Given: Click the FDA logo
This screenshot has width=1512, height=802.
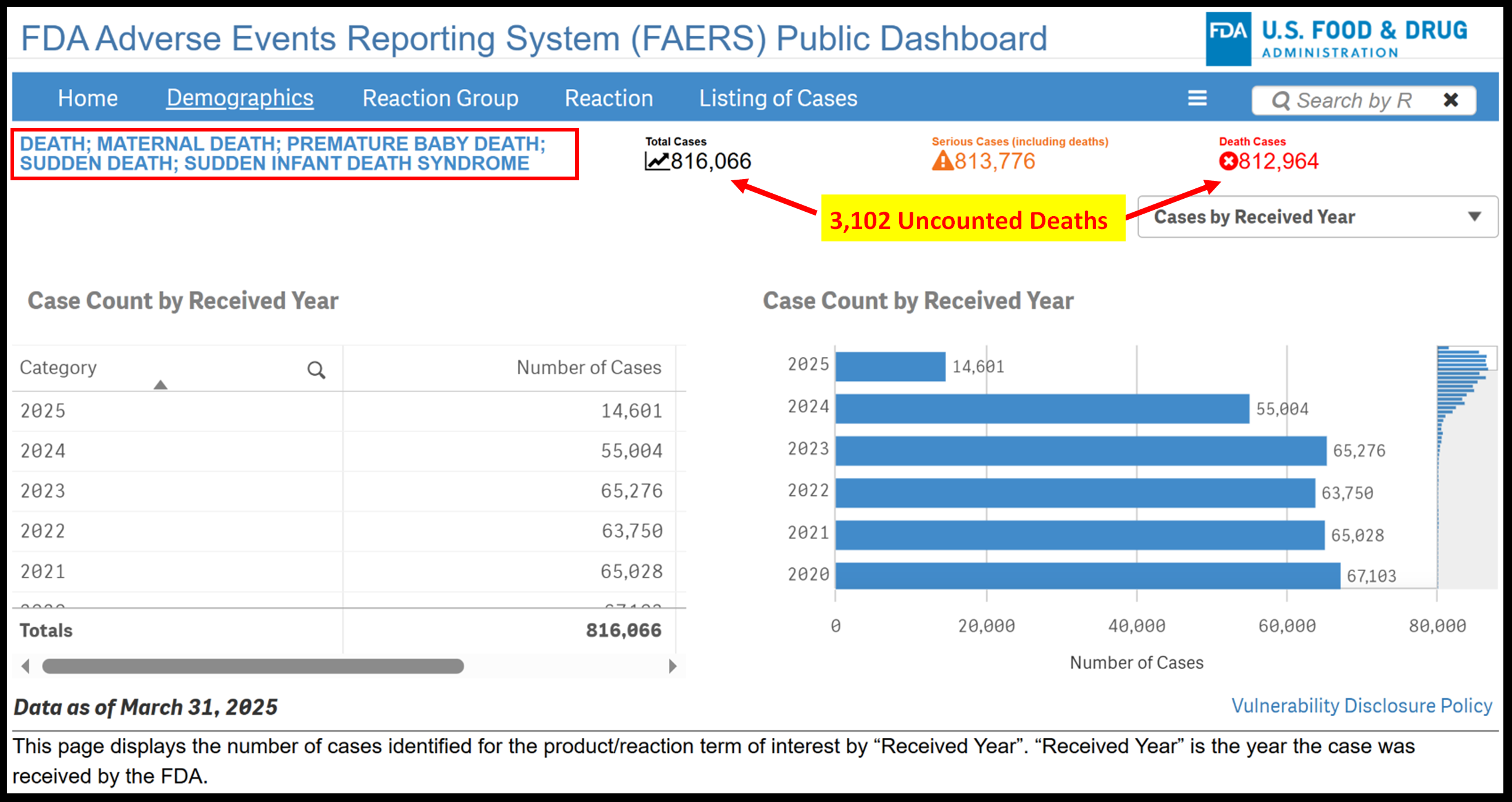Looking at the screenshot, I should tap(1337, 38).
